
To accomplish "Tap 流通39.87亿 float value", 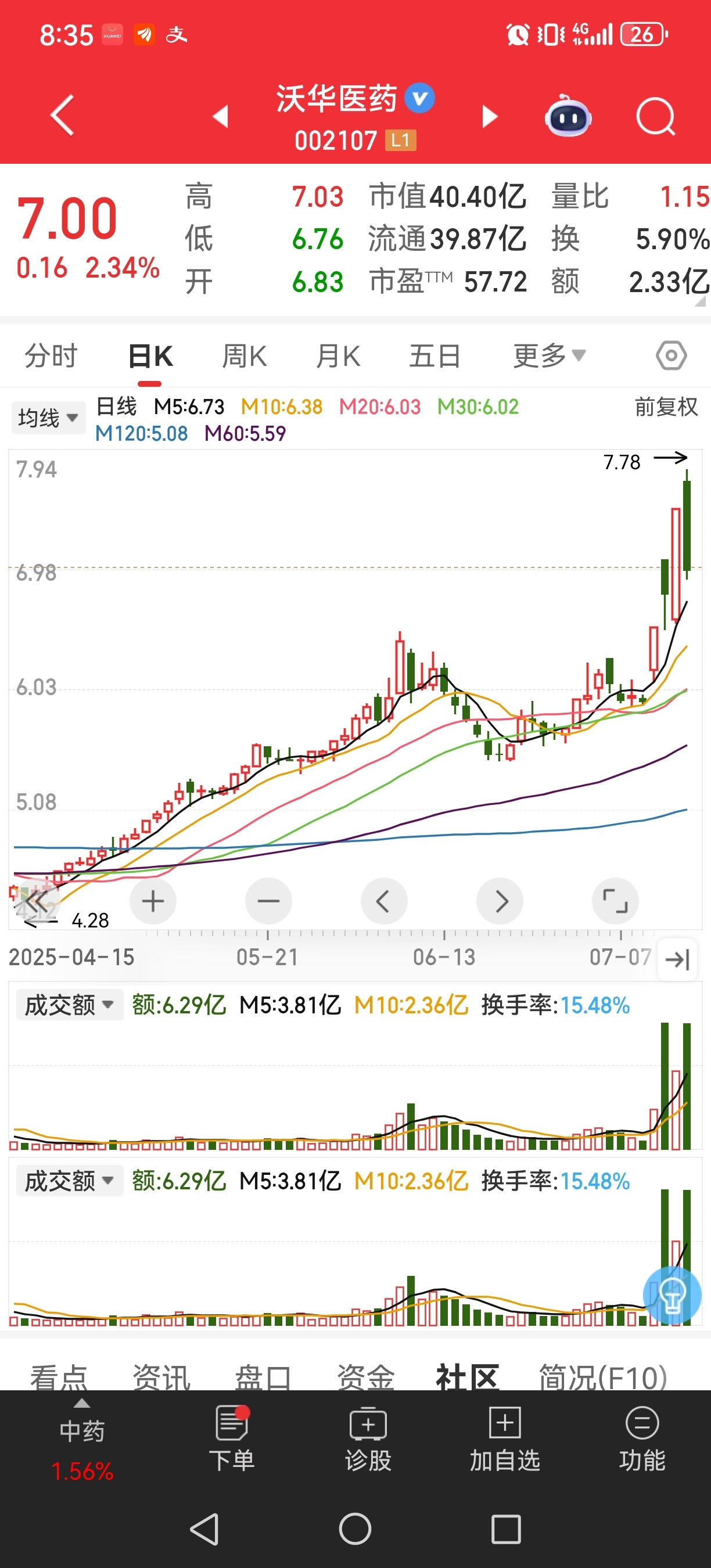I will (447, 239).
